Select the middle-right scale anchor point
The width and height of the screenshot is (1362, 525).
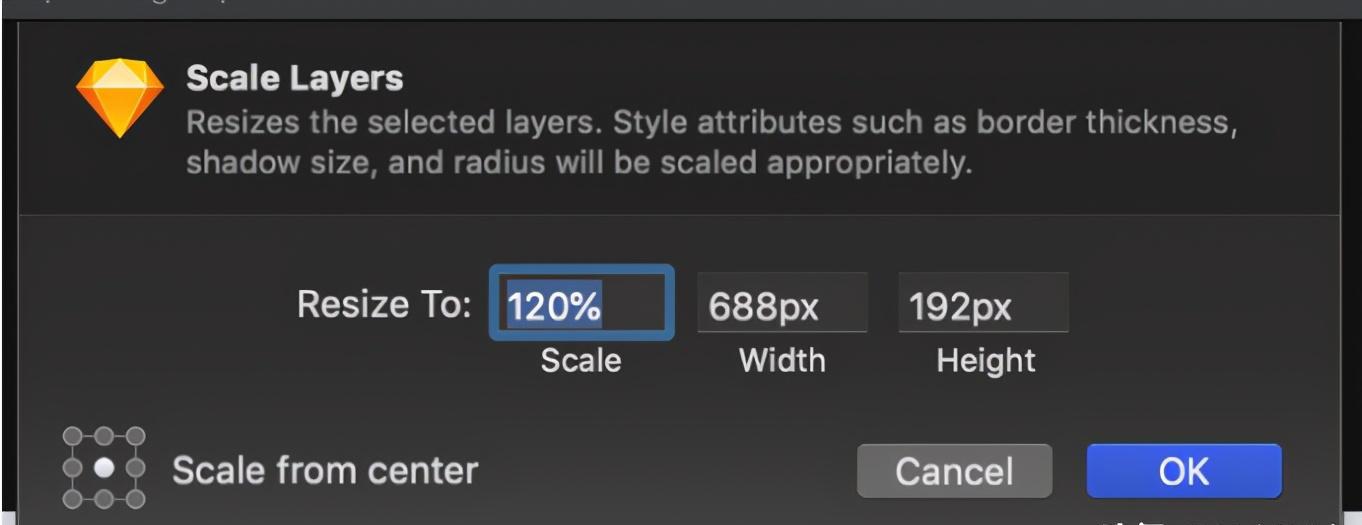tap(135, 467)
